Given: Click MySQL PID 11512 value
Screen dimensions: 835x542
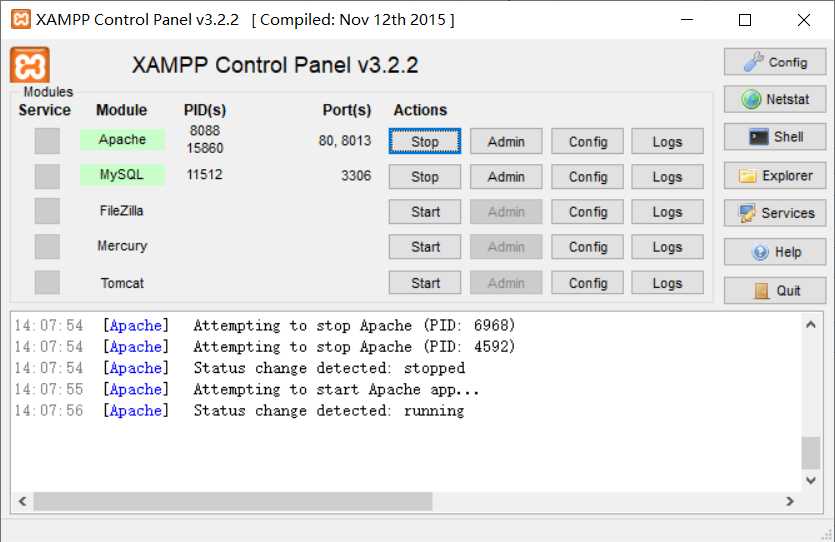Looking at the screenshot, I should (204, 175).
